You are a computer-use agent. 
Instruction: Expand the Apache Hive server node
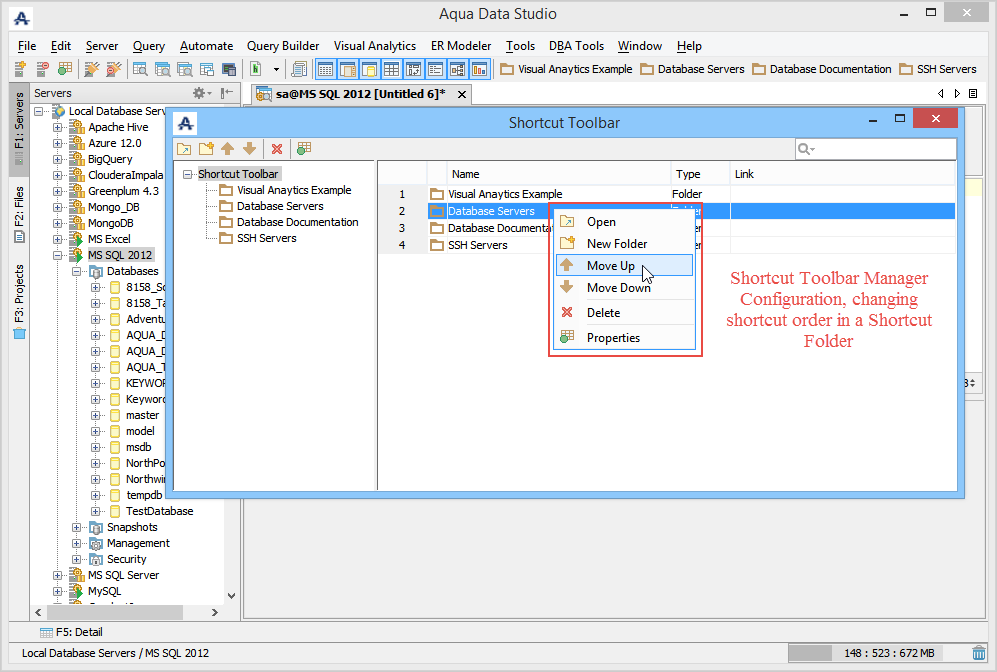58,127
